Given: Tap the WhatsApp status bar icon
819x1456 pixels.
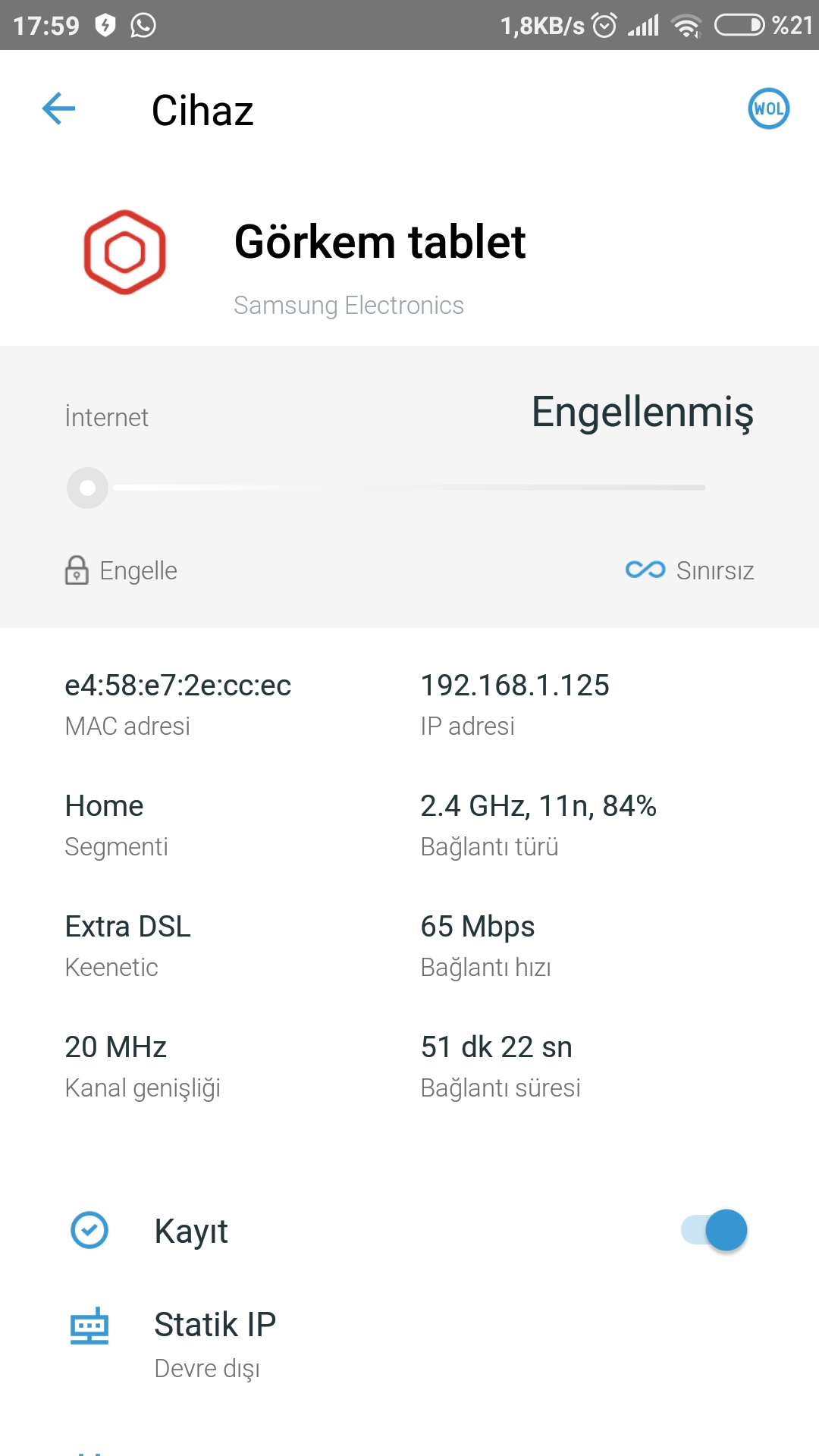Looking at the screenshot, I should pos(143,25).
